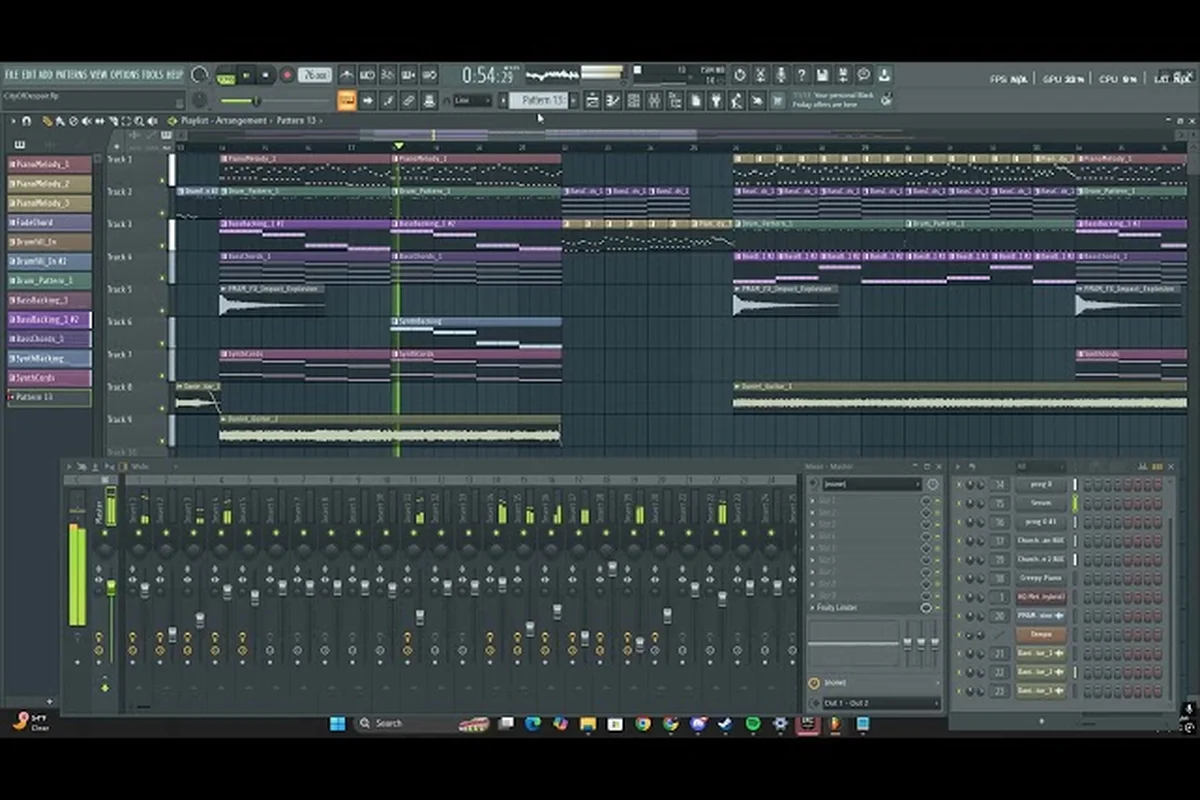Open the TOOLS menu

(x=154, y=75)
